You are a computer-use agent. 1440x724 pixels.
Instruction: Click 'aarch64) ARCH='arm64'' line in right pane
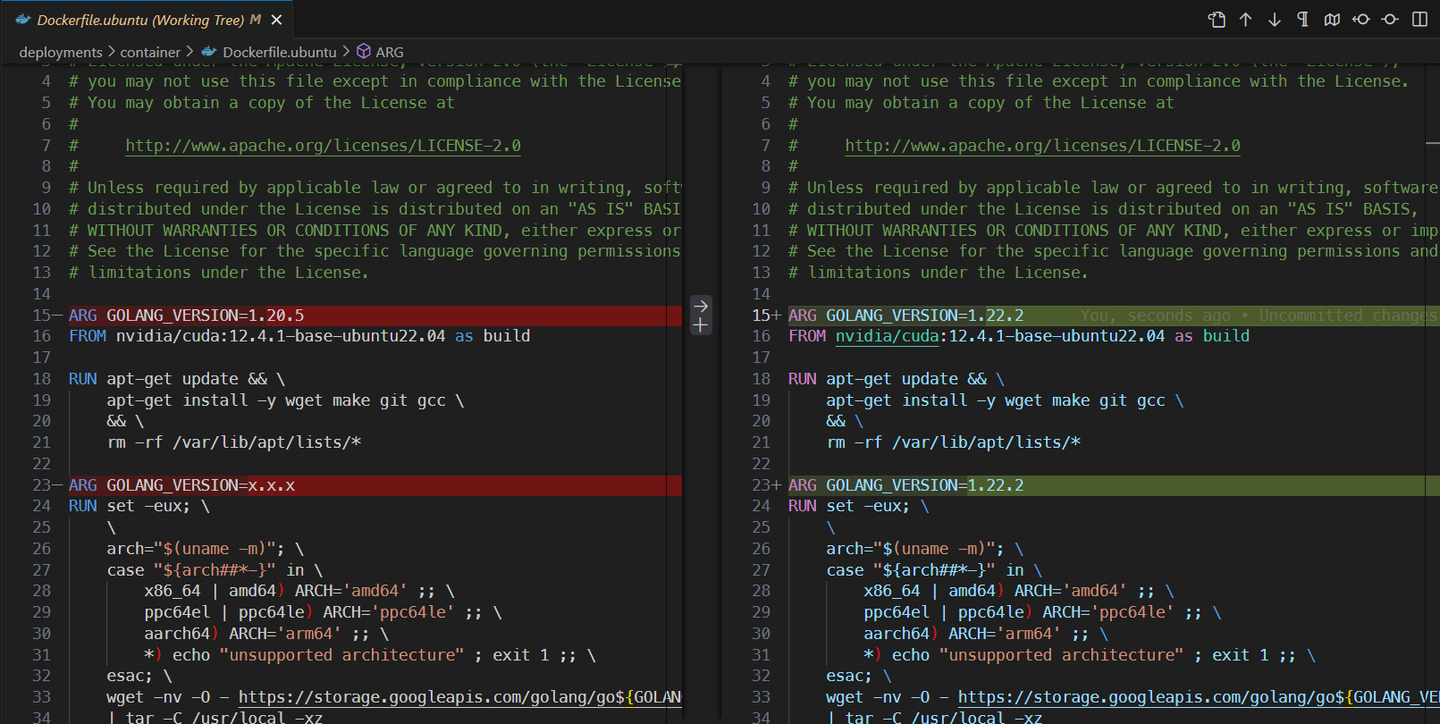[962, 633]
